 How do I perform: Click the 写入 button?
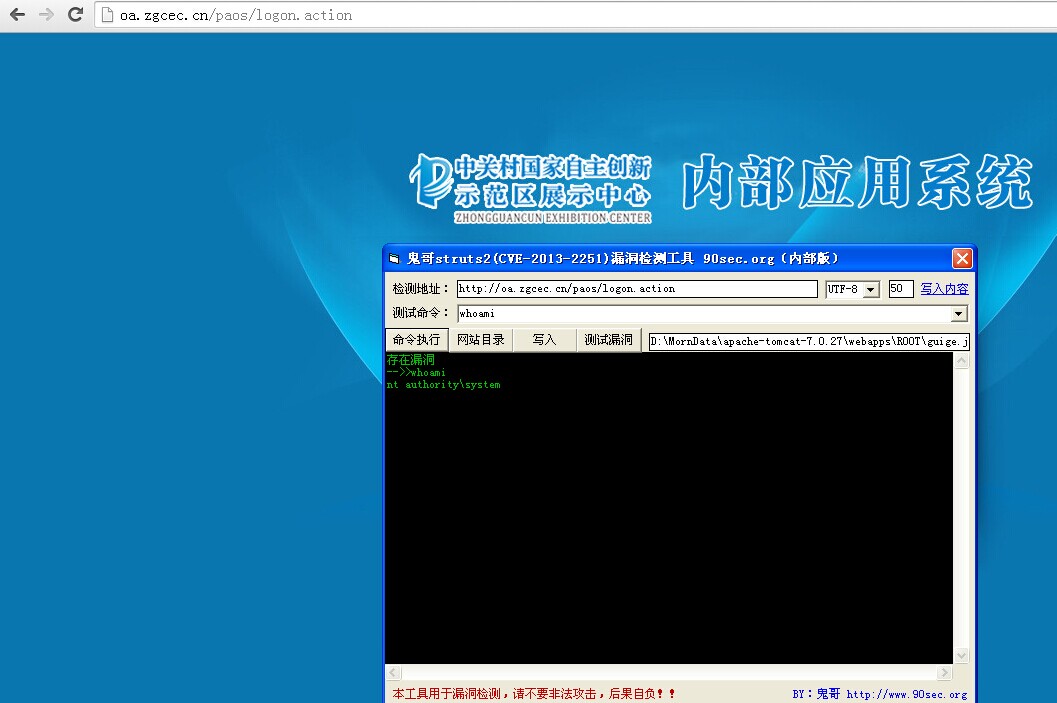545,340
